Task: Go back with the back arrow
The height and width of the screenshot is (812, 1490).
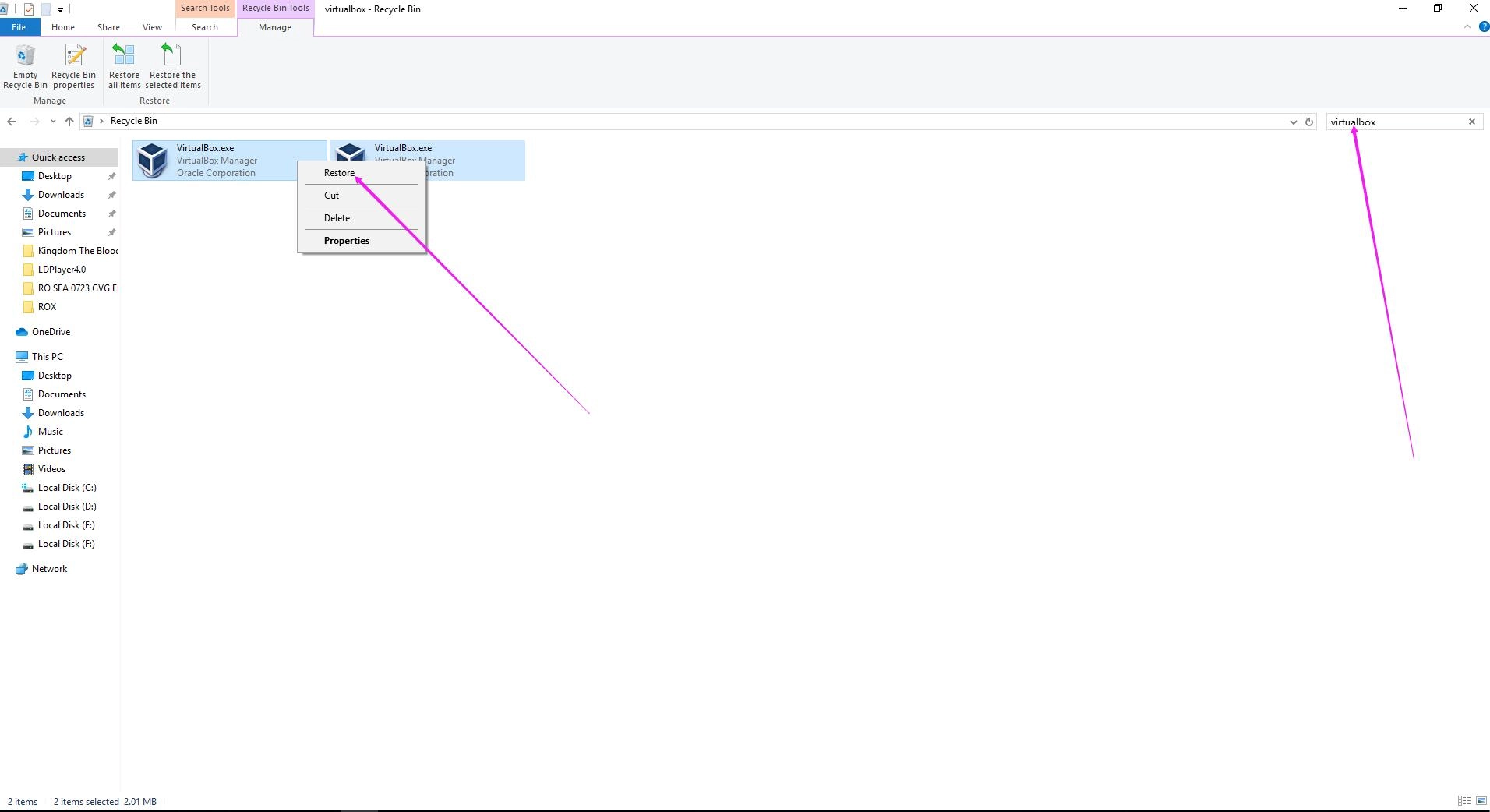Action: [12, 121]
